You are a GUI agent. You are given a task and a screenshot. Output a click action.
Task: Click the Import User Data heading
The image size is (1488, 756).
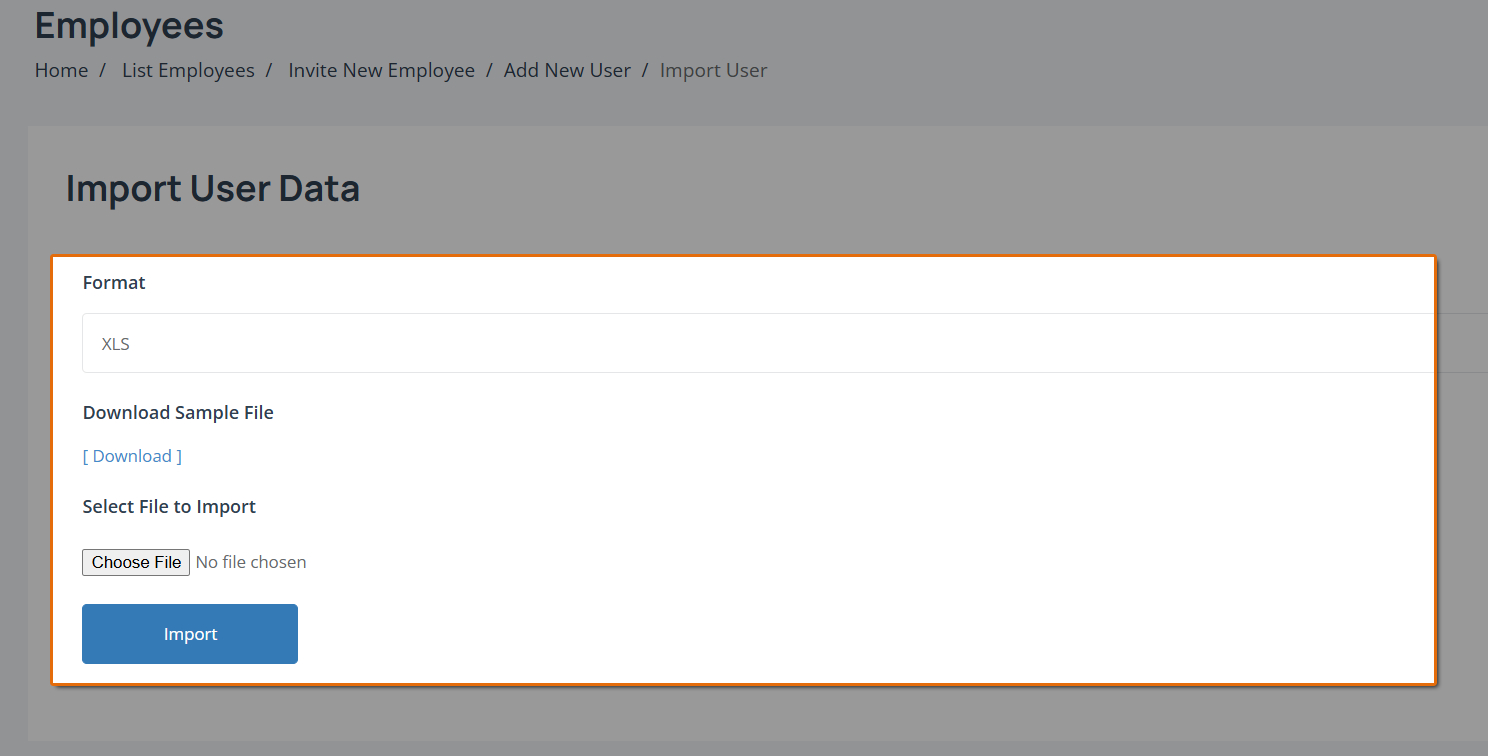click(x=213, y=188)
